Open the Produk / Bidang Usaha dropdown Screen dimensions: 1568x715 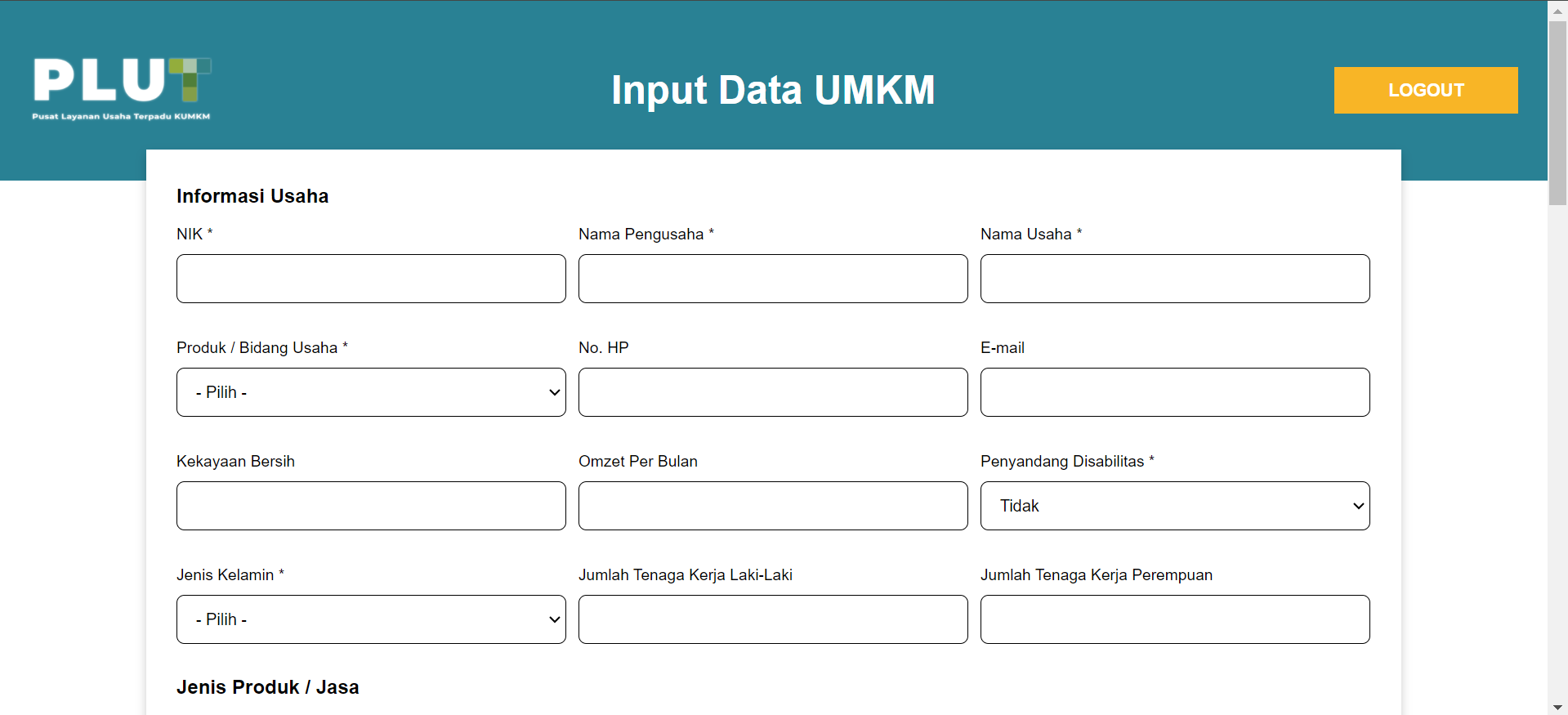[x=371, y=392]
